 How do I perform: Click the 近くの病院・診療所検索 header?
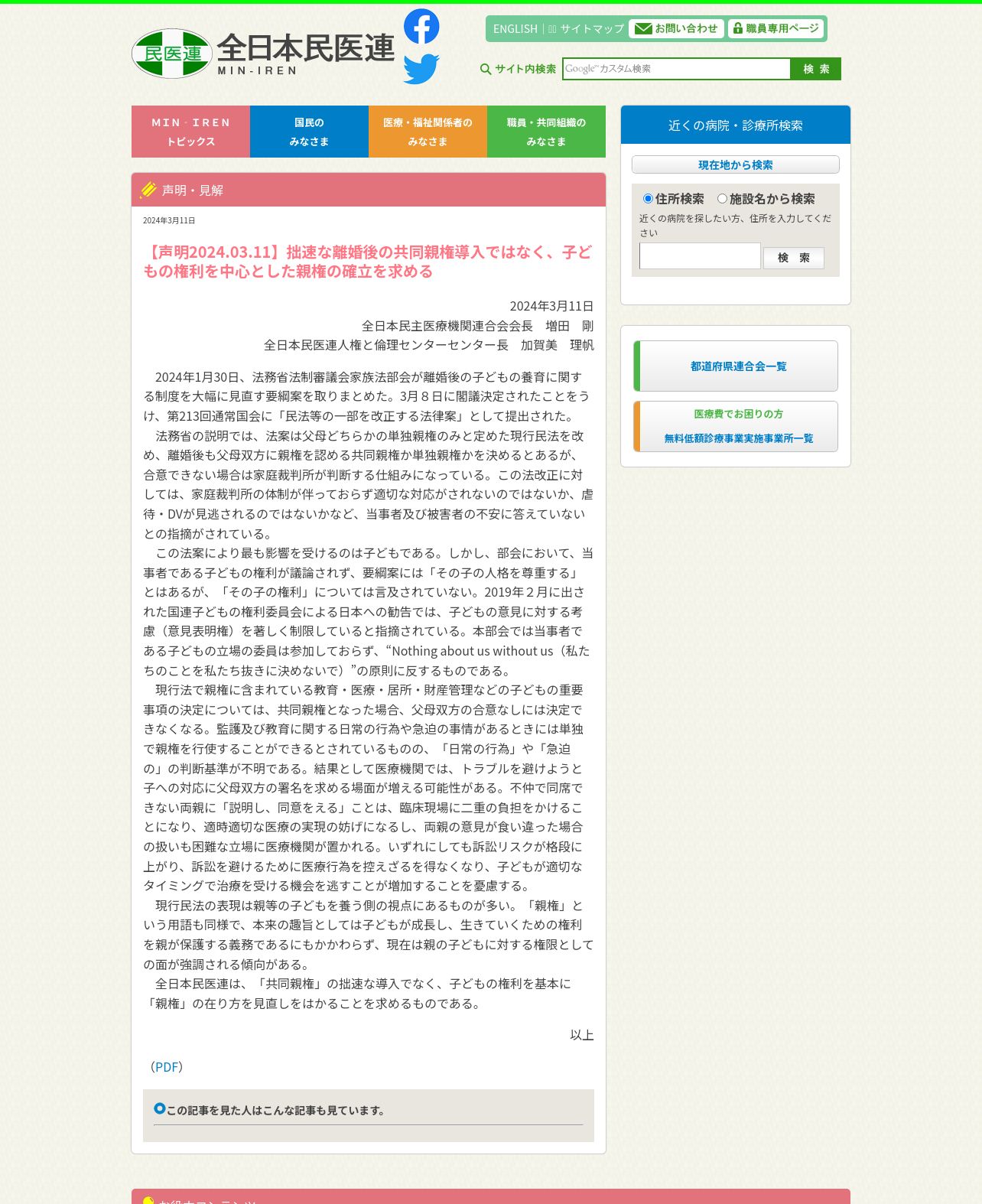[736, 125]
